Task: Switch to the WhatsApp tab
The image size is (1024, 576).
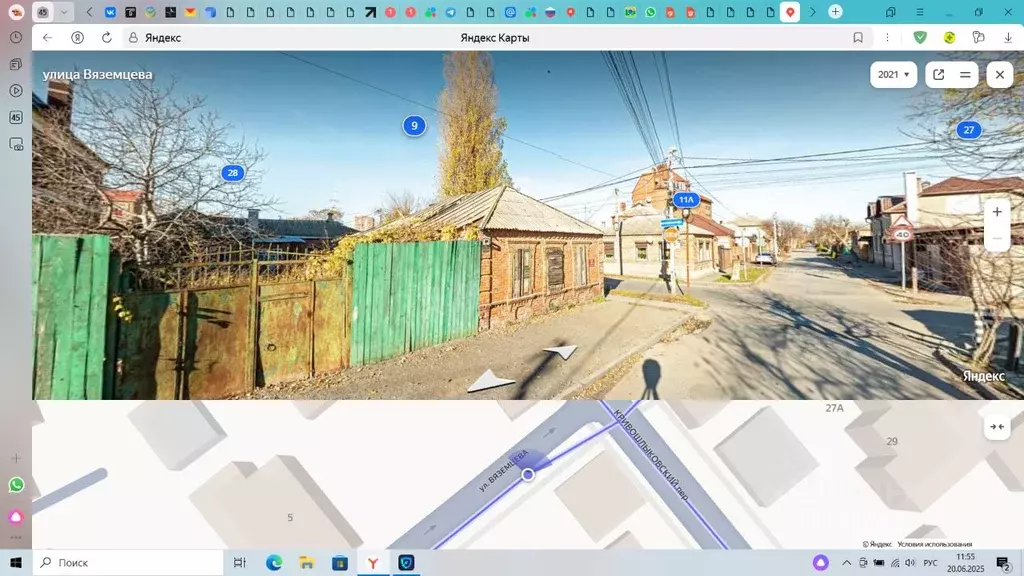Action: tap(650, 12)
